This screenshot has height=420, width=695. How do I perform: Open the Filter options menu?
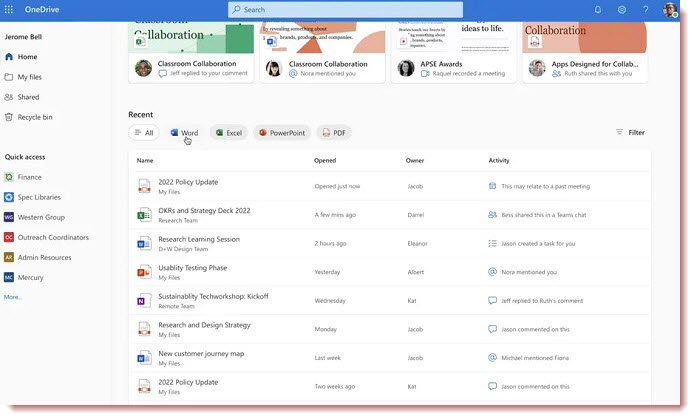630,132
